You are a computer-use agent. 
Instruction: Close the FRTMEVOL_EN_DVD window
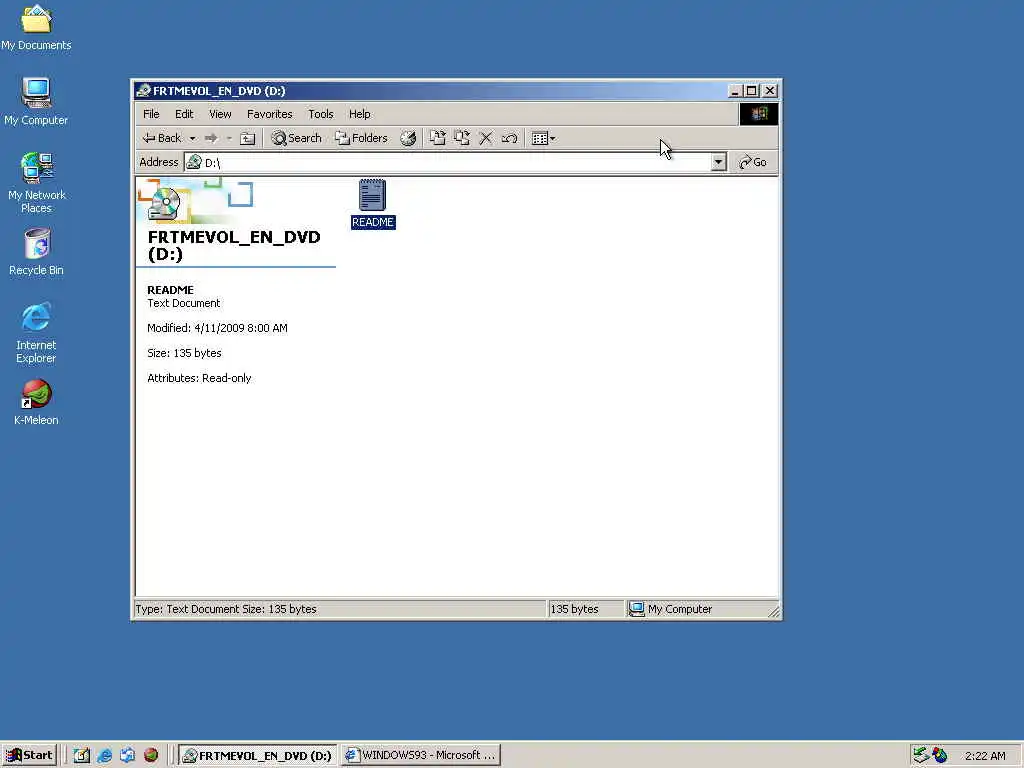click(770, 91)
